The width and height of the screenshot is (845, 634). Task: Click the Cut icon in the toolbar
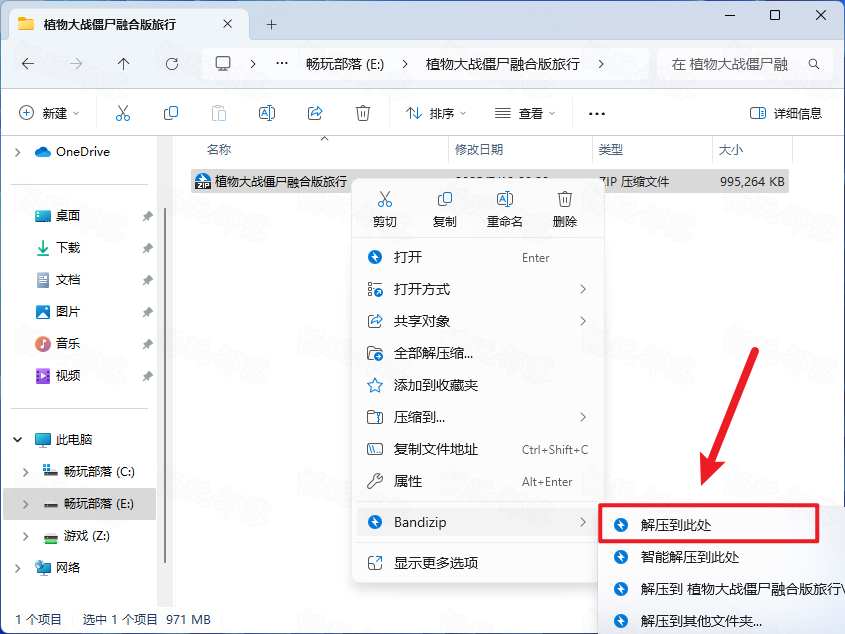[x=123, y=113]
